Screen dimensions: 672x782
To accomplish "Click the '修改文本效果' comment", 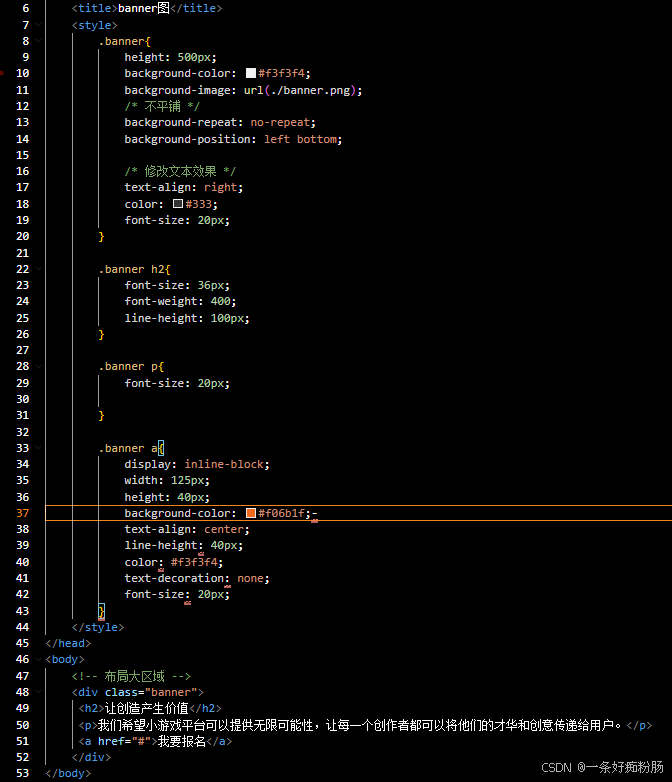I will [180, 171].
